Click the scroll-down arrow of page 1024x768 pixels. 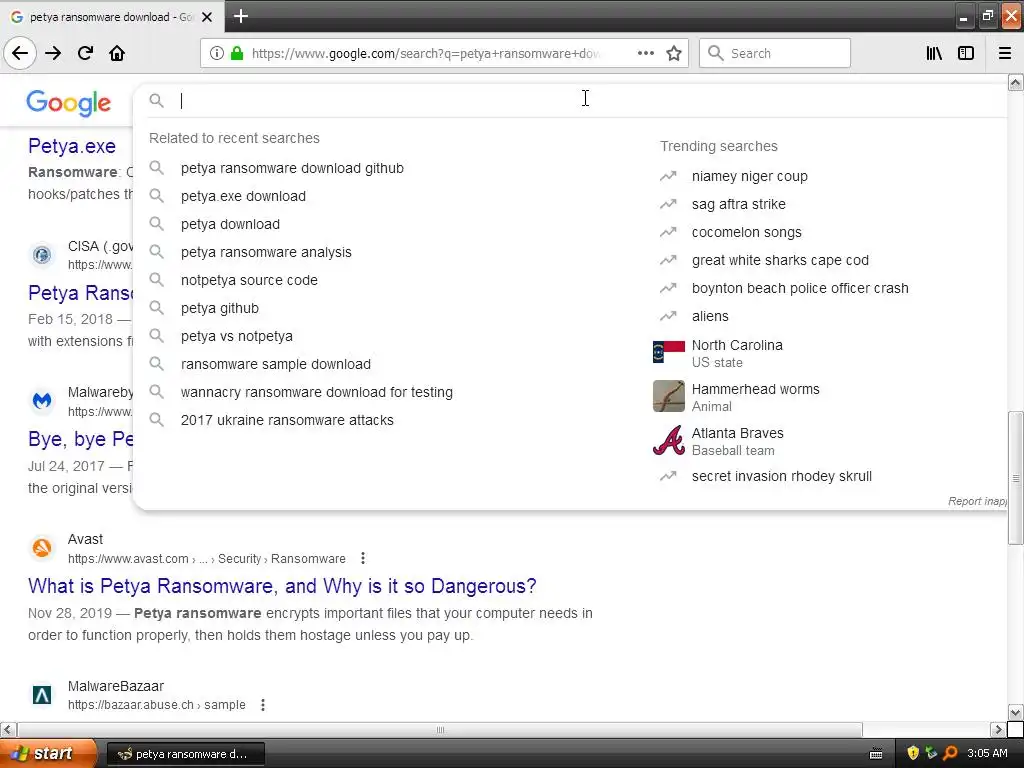1015,712
